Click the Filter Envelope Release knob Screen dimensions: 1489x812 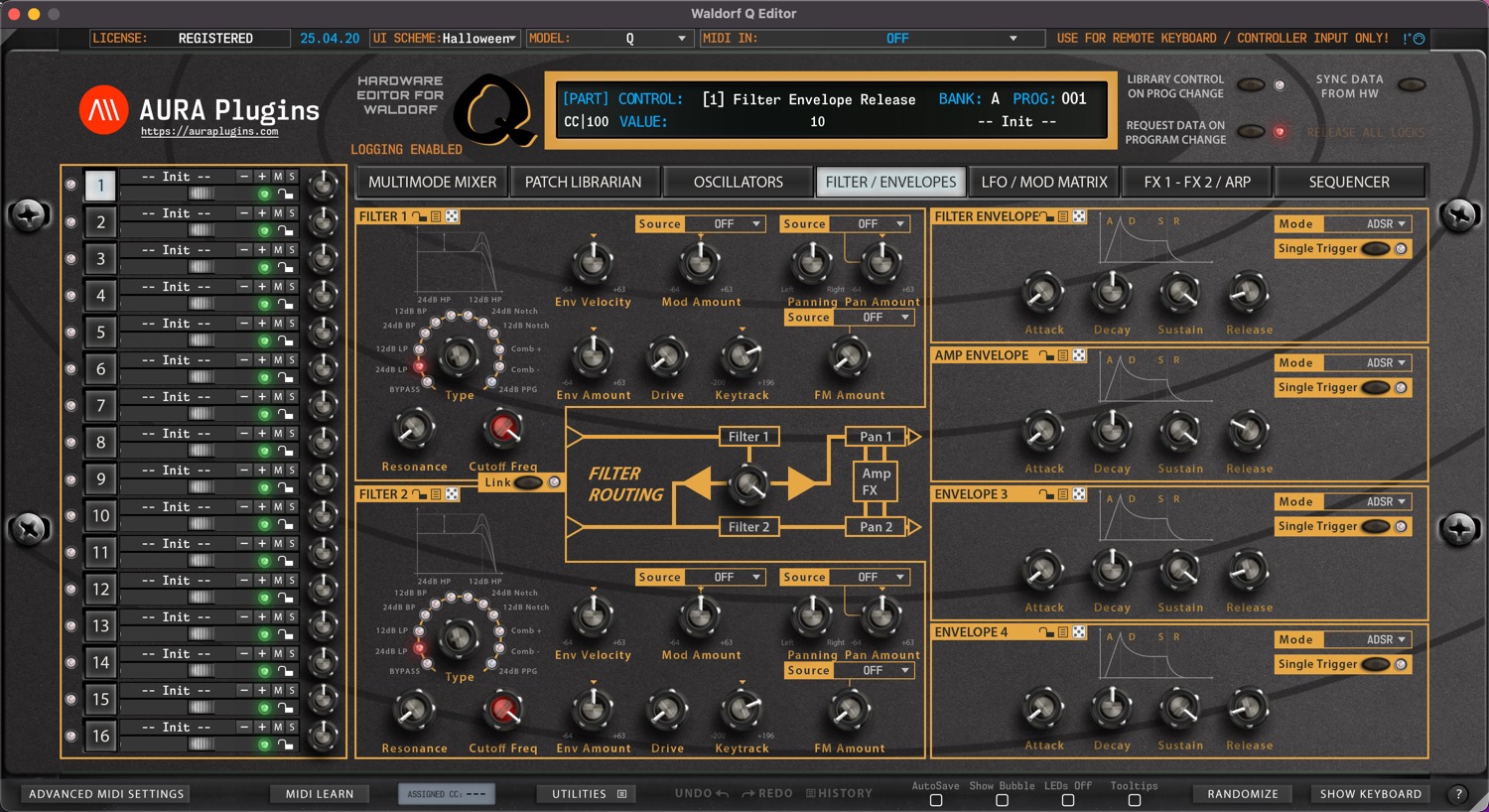(1248, 293)
